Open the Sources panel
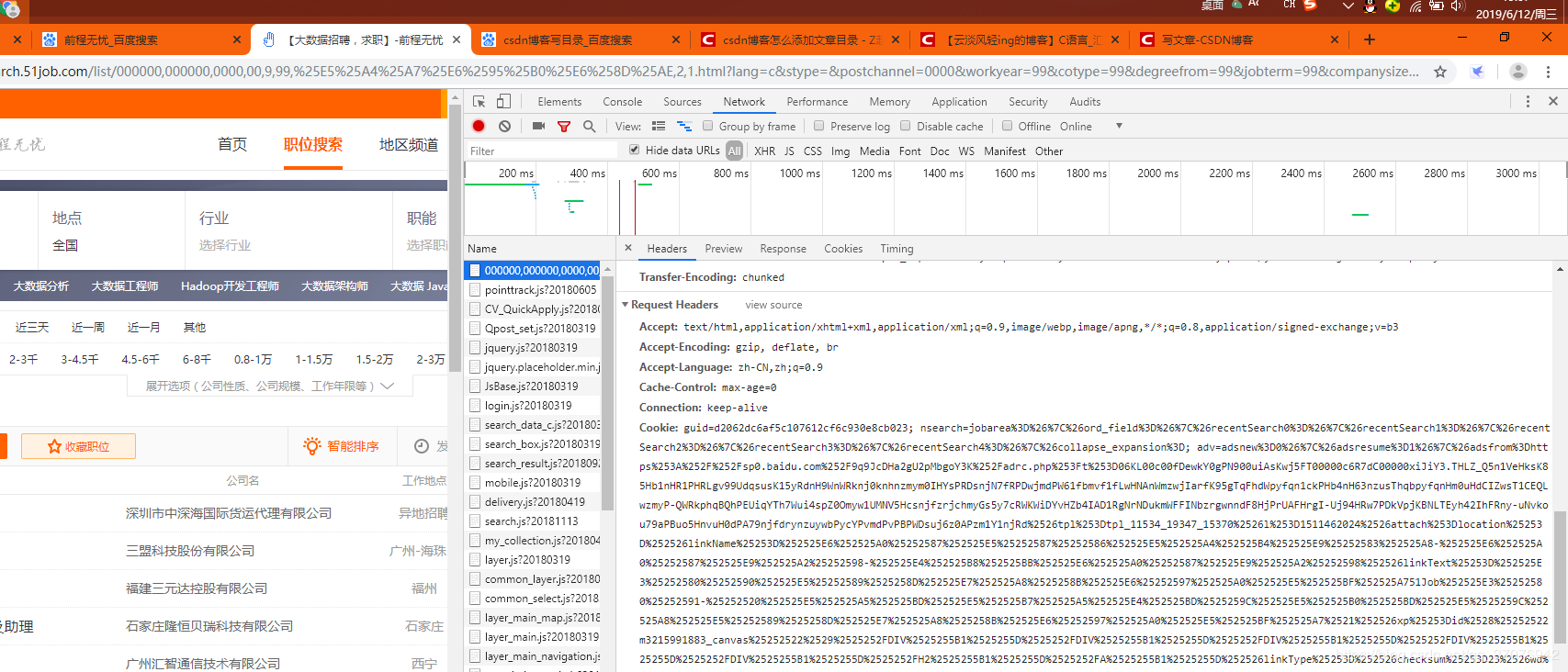 click(682, 102)
